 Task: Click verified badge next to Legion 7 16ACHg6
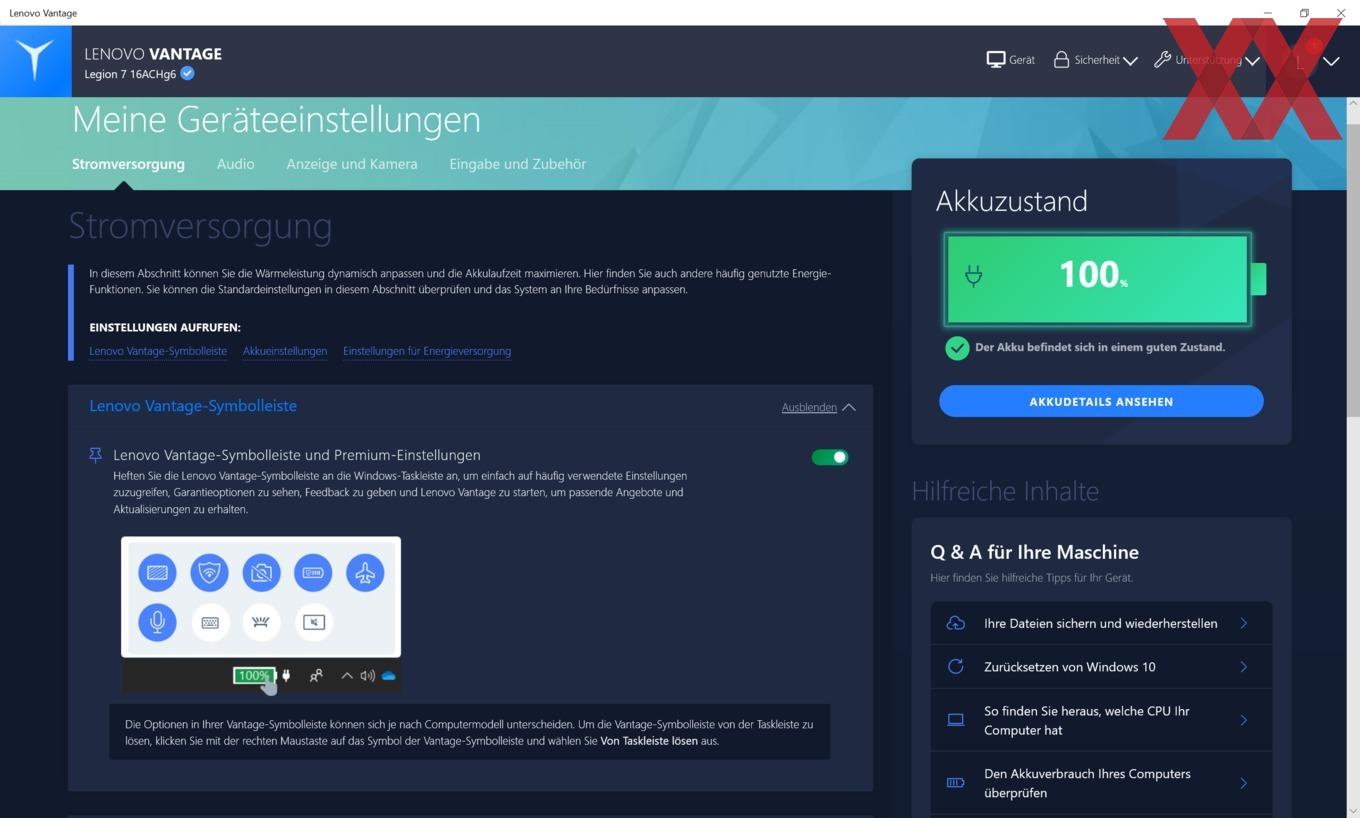click(x=187, y=74)
